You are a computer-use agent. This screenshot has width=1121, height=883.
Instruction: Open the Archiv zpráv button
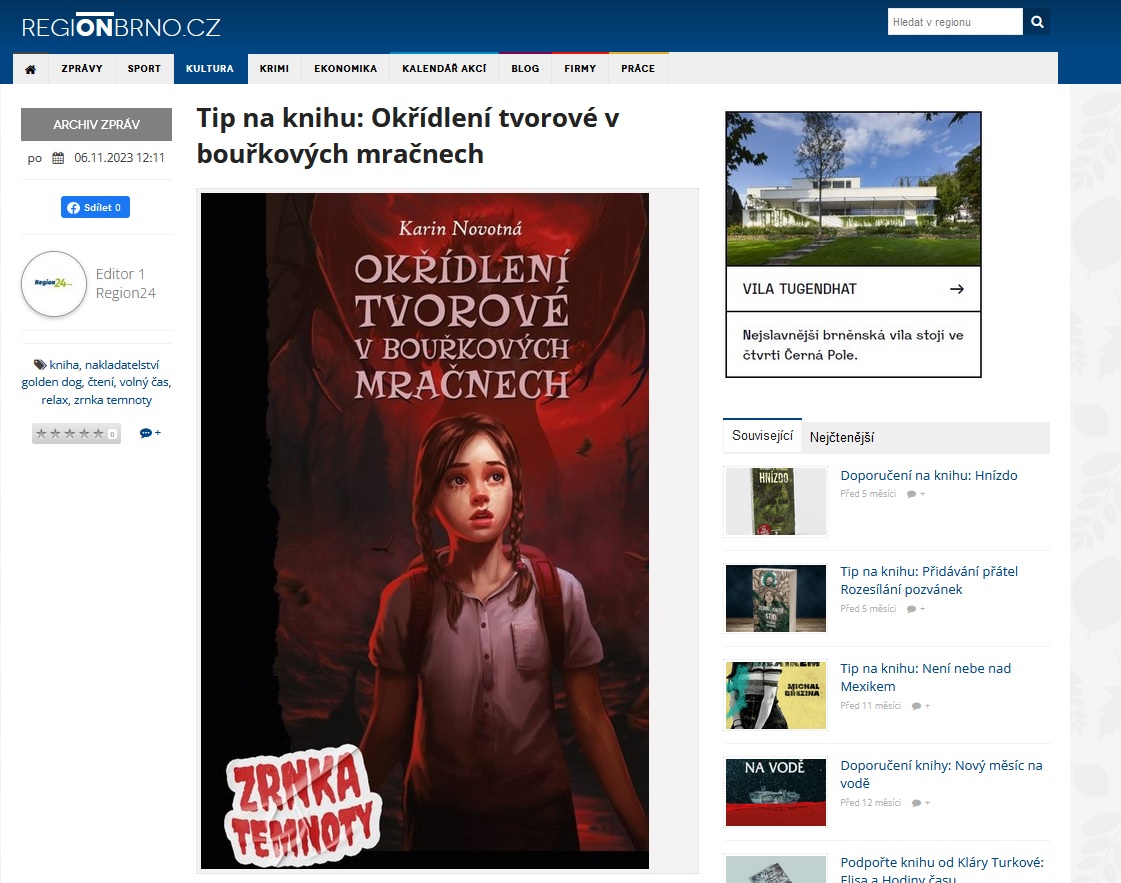click(97, 124)
